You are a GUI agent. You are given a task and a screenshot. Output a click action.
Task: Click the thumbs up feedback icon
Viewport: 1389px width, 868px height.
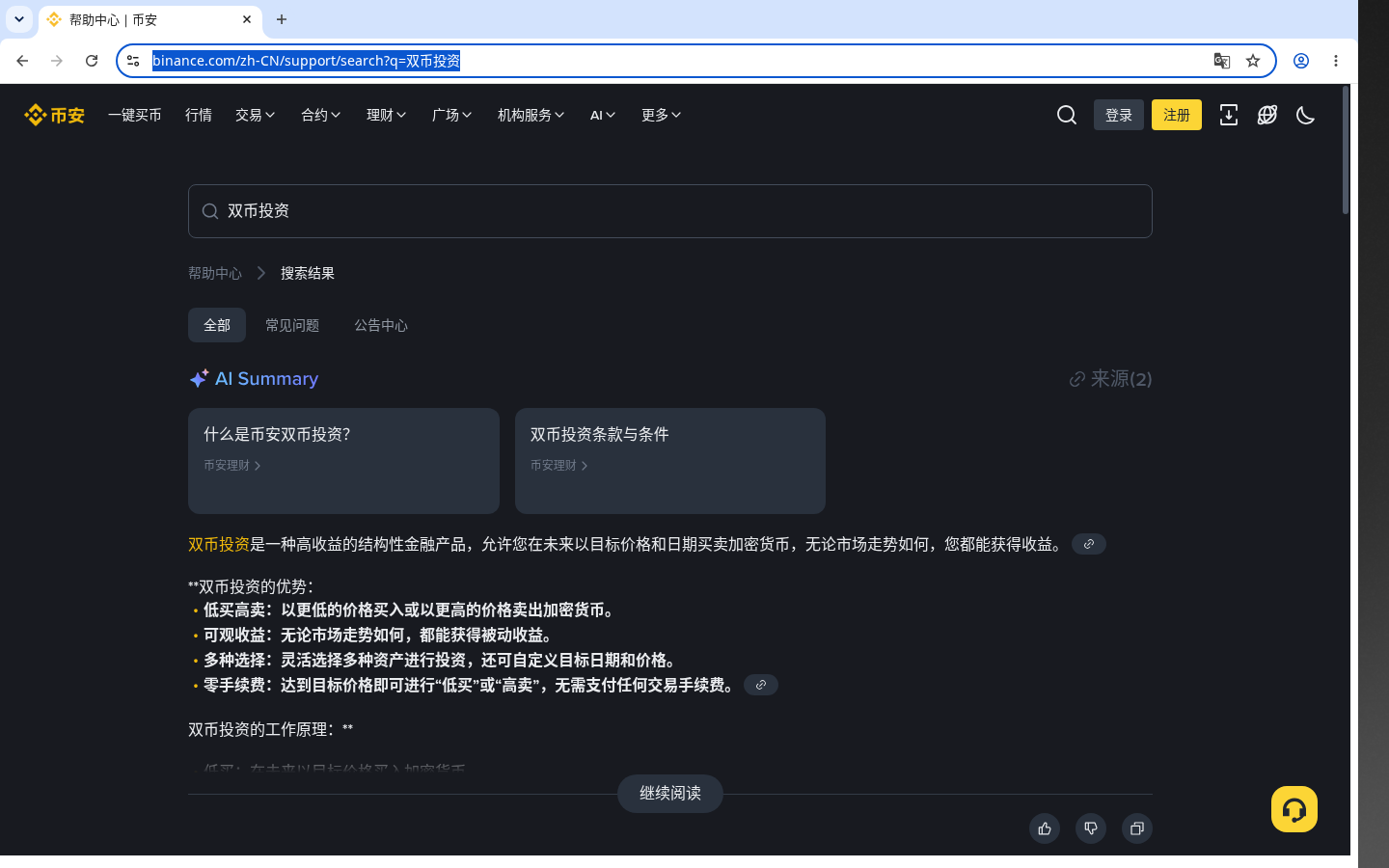(x=1045, y=828)
